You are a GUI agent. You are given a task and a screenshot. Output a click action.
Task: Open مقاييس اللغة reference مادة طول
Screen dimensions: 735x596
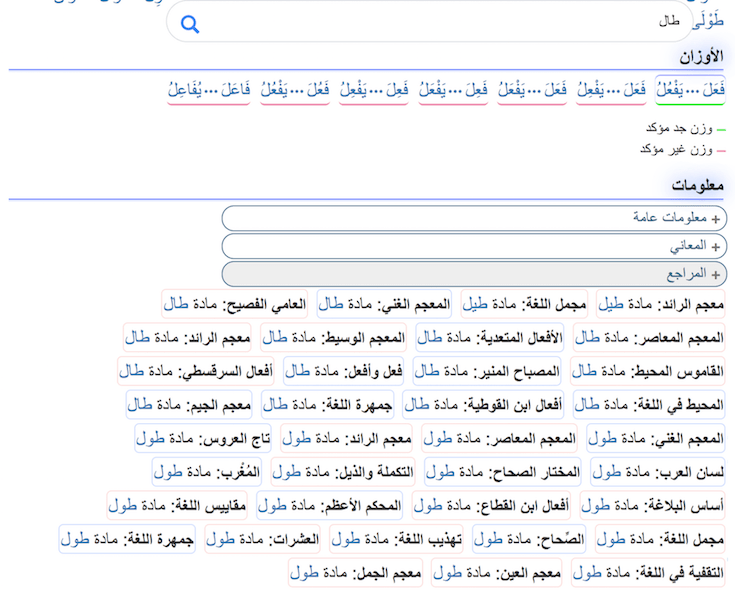[x=177, y=505]
